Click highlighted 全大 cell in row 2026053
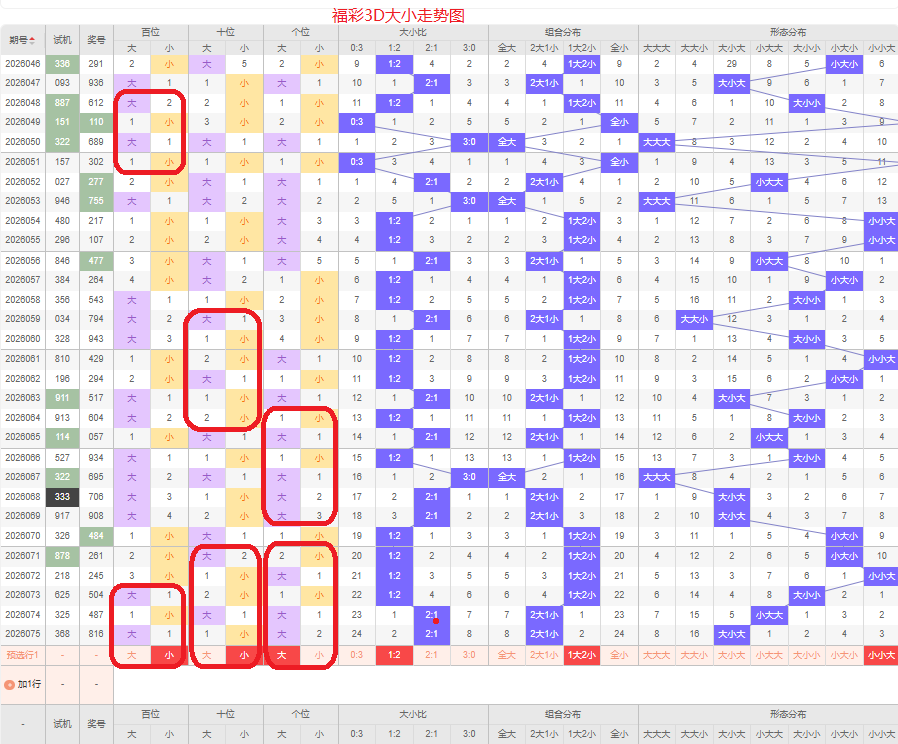 pos(507,201)
